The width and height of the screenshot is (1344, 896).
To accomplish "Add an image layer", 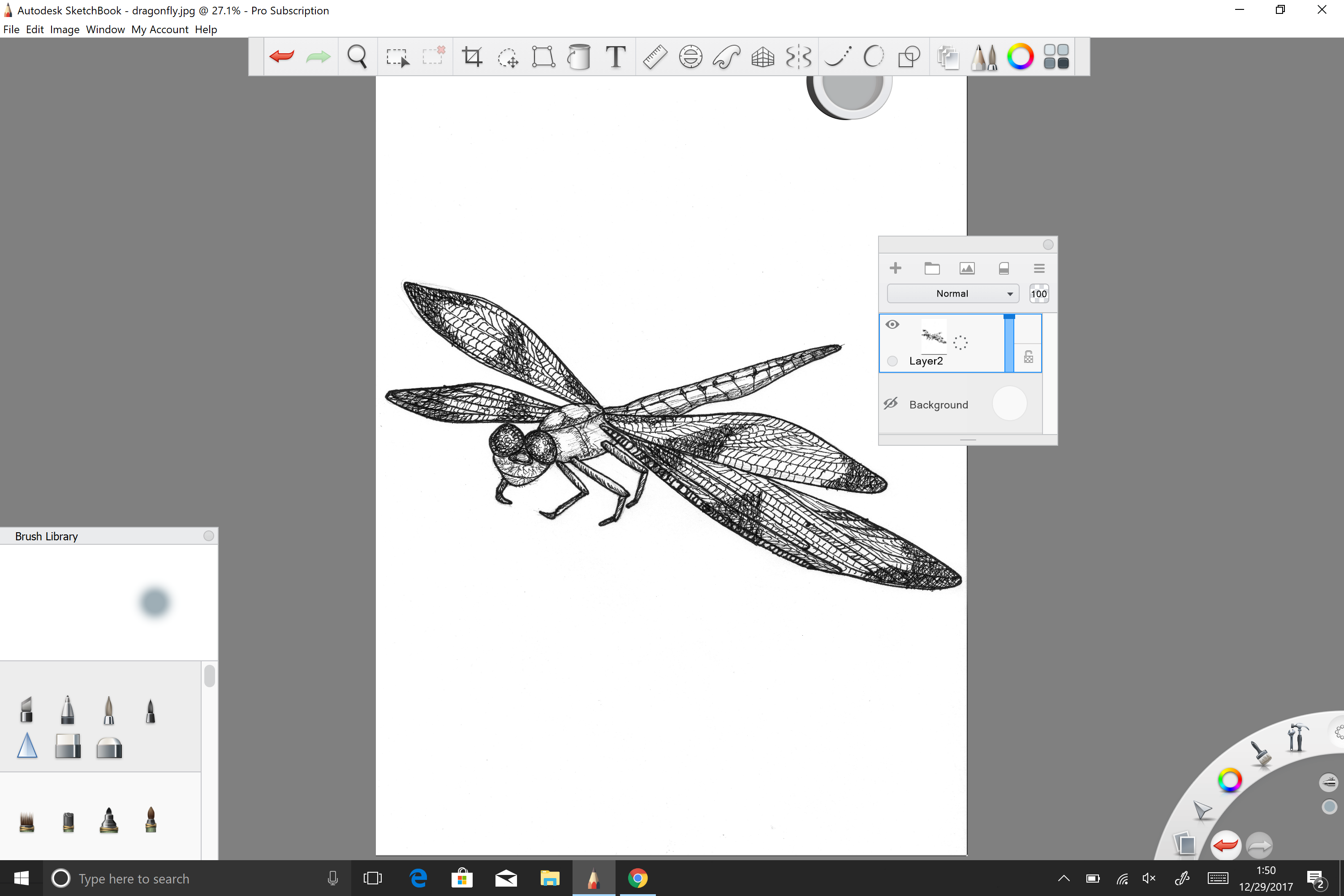I will [x=967, y=268].
